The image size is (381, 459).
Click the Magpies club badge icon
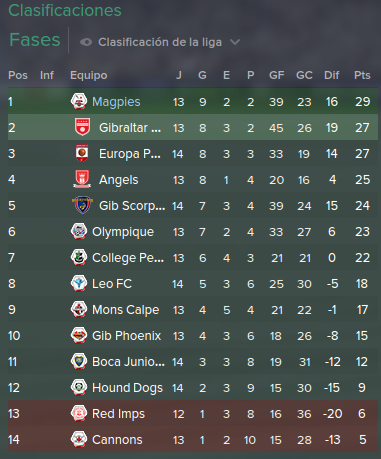pyautogui.click(x=79, y=101)
